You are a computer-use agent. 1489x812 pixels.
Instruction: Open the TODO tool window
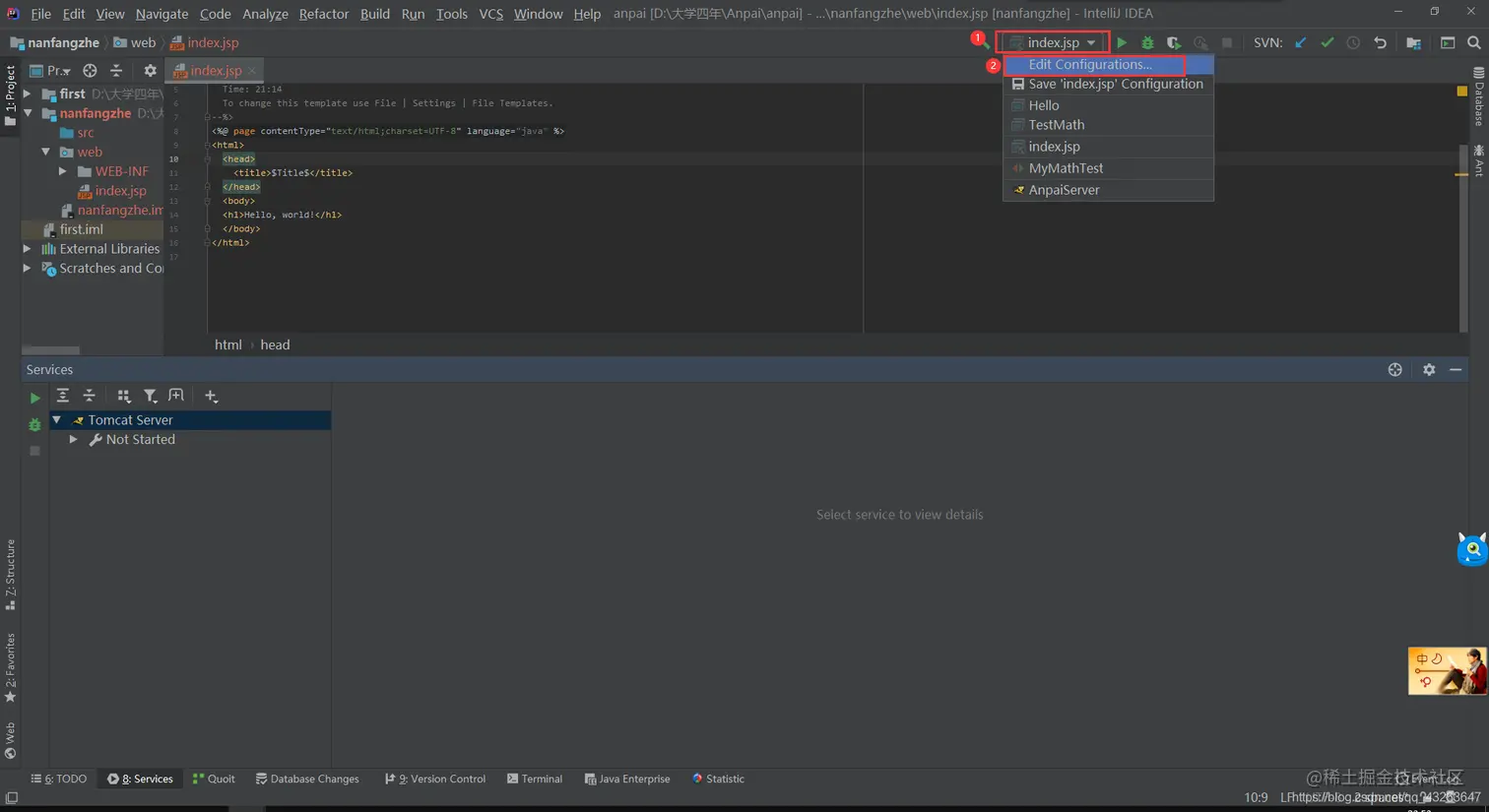click(59, 779)
